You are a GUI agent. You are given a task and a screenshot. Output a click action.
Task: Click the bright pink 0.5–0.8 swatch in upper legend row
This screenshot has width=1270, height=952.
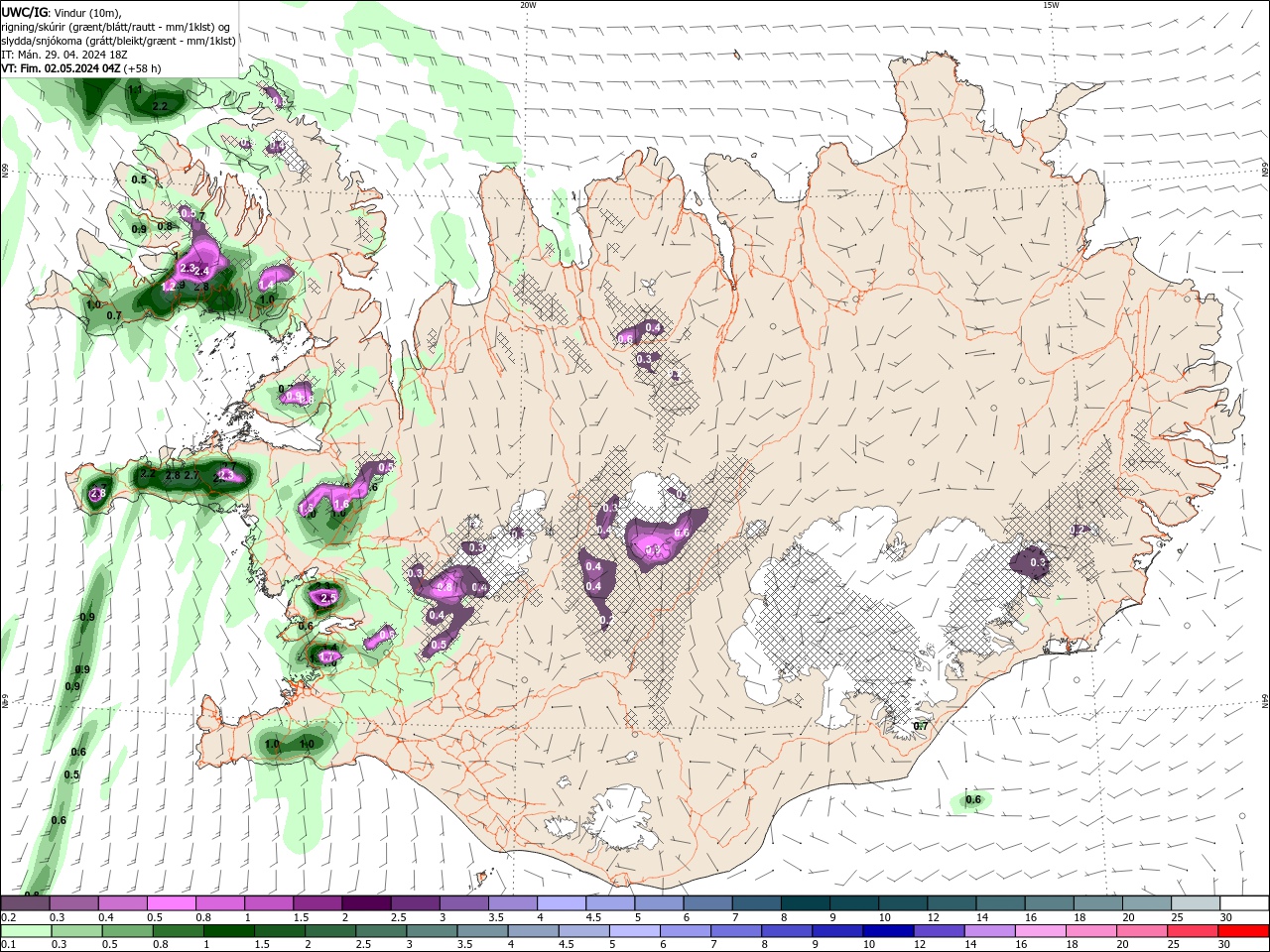pos(172,903)
